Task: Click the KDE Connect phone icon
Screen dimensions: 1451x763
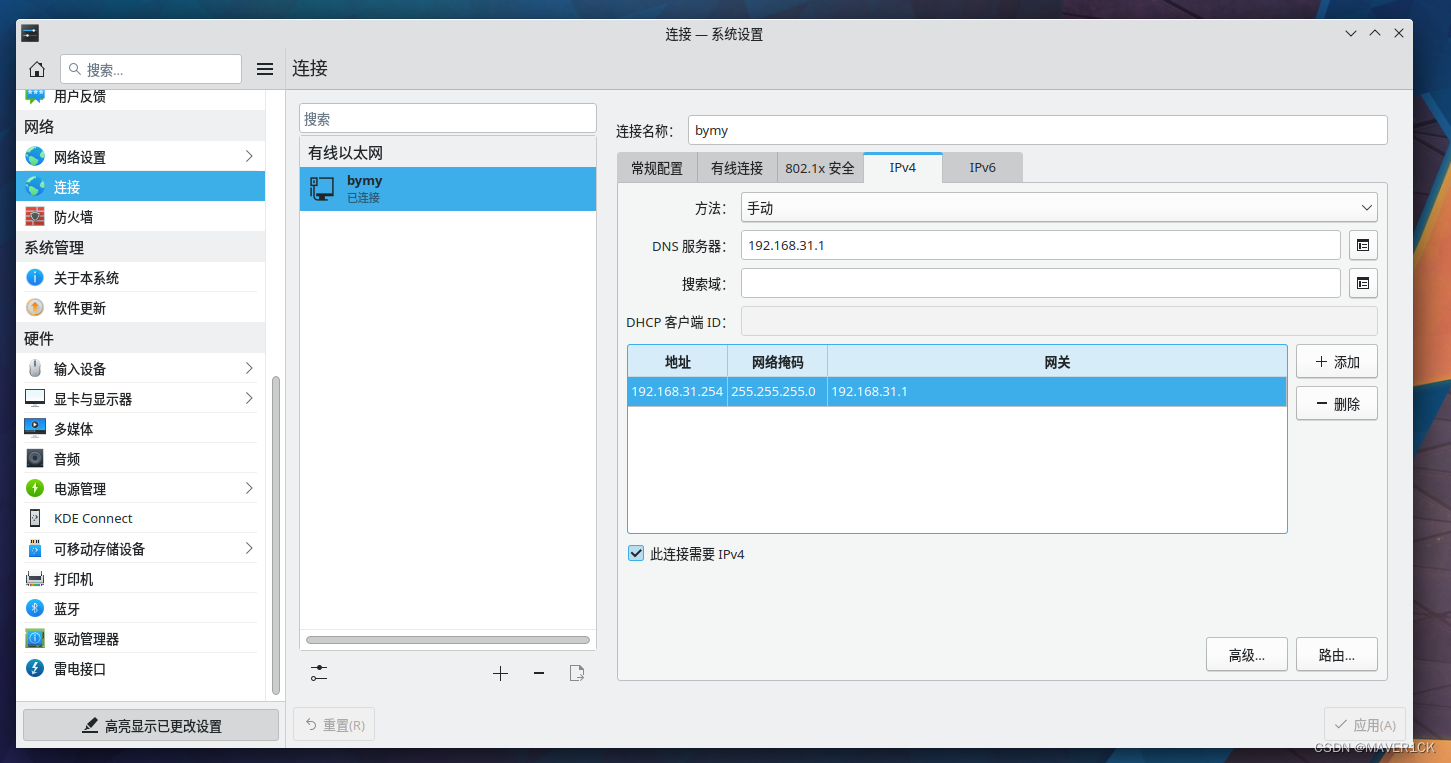Action: click(x=35, y=518)
